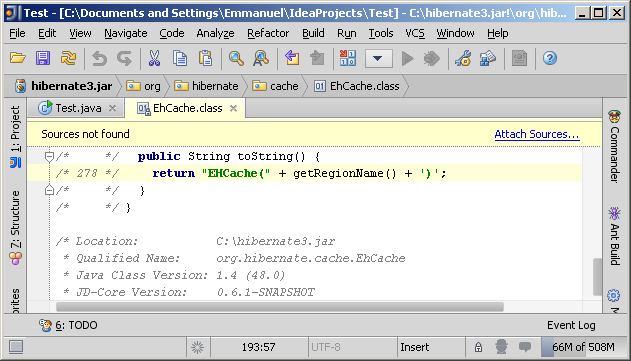Viewport: 631px width, 361px height.
Task: Click the fold end marker below return
Action: pos(49,190)
